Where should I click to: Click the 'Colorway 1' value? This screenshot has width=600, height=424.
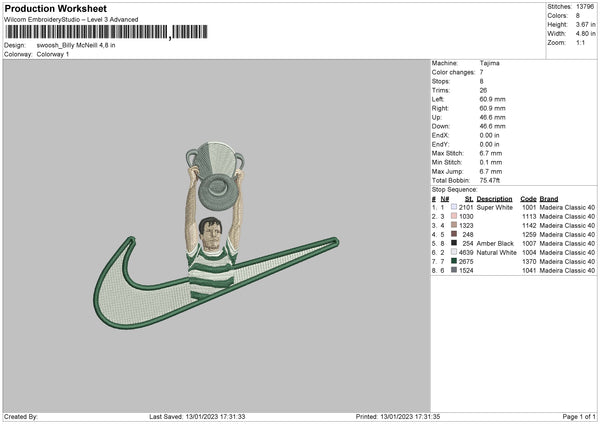pos(53,54)
